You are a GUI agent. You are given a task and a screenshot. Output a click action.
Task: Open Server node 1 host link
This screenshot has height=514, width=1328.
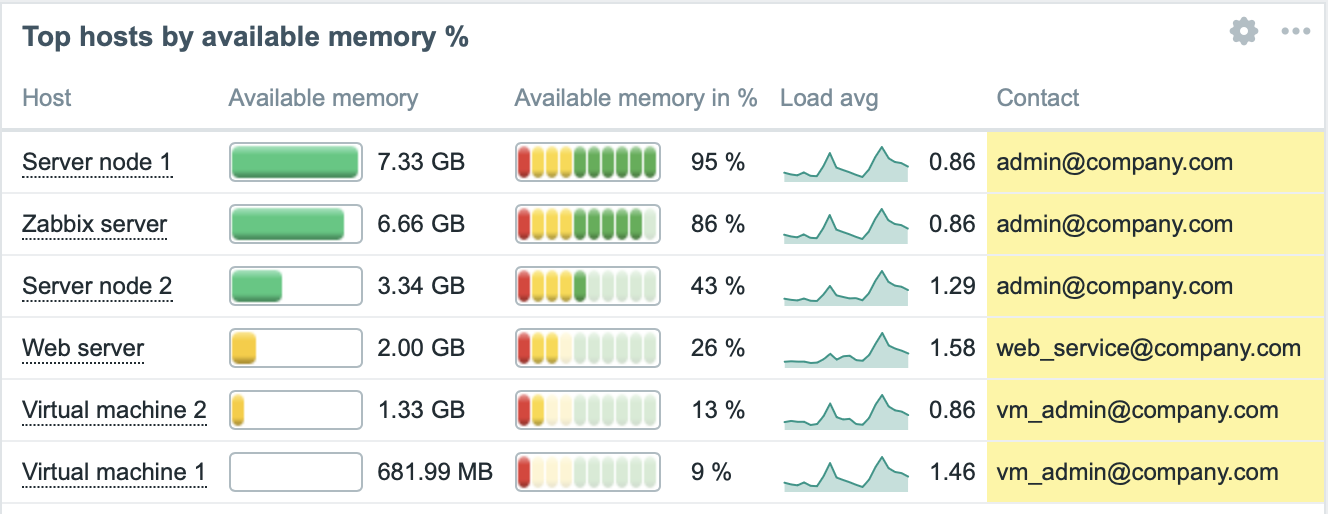(97, 162)
